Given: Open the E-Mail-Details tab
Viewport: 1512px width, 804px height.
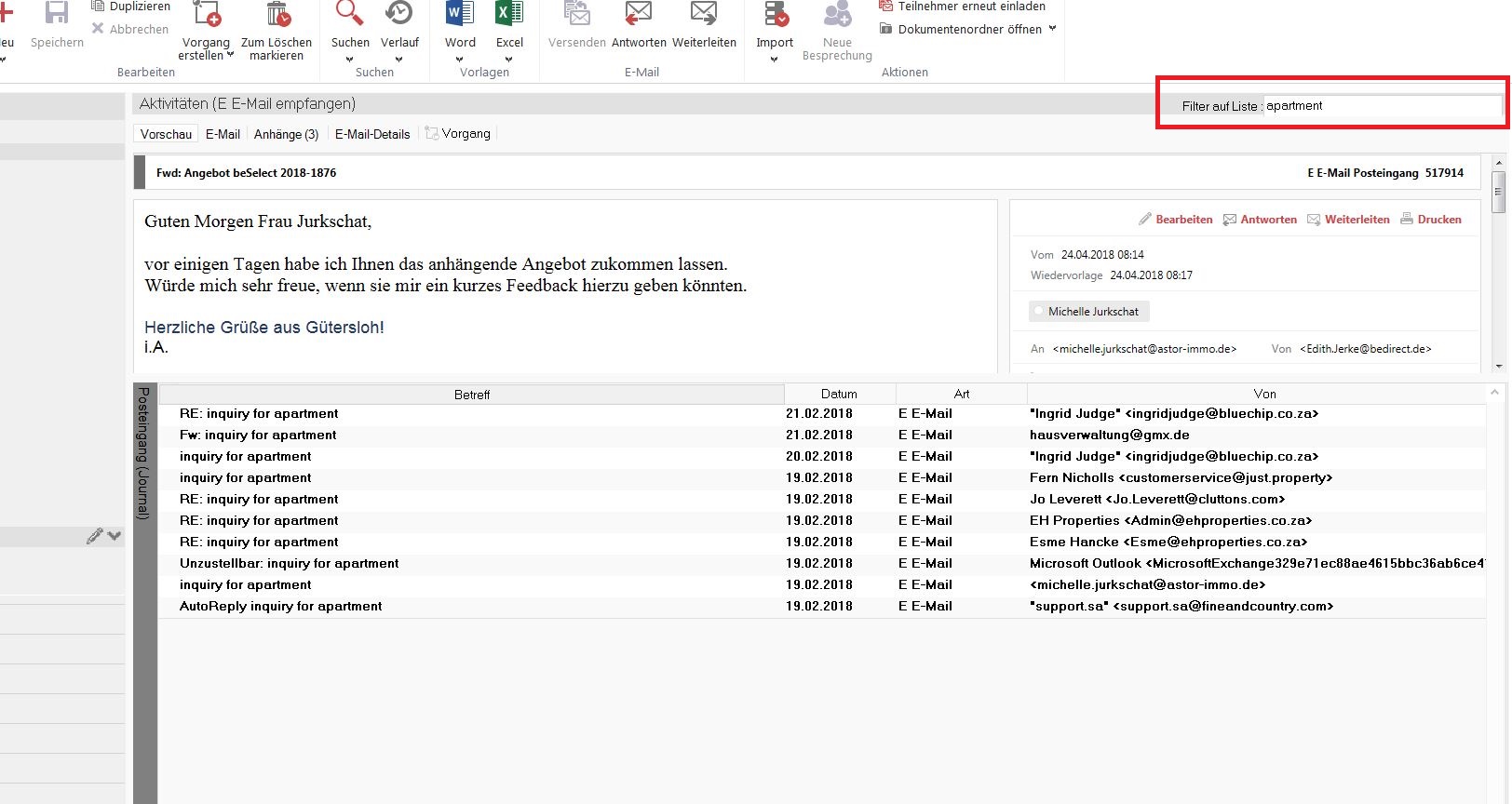Looking at the screenshot, I should (x=372, y=134).
